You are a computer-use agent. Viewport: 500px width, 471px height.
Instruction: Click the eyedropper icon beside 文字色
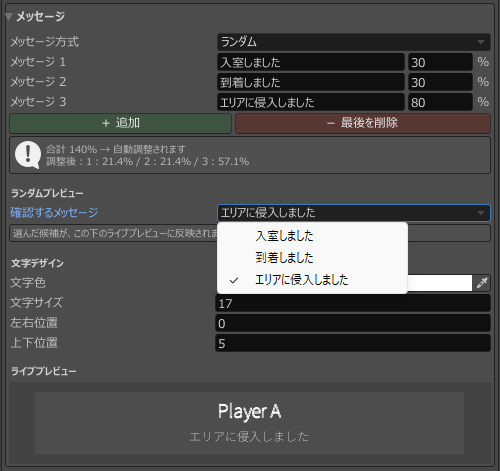click(482, 283)
